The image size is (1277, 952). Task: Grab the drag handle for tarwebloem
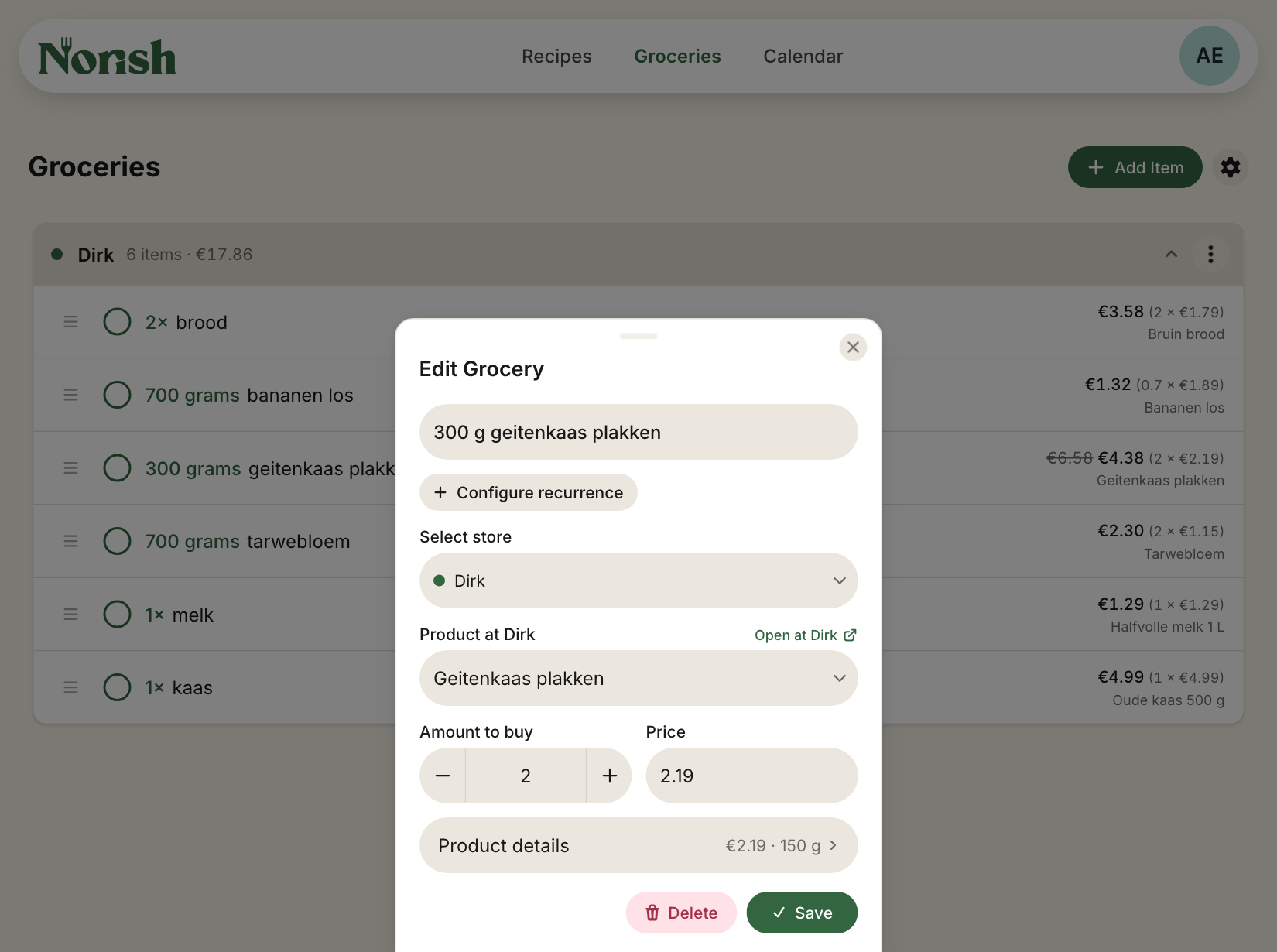(x=70, y=541)
